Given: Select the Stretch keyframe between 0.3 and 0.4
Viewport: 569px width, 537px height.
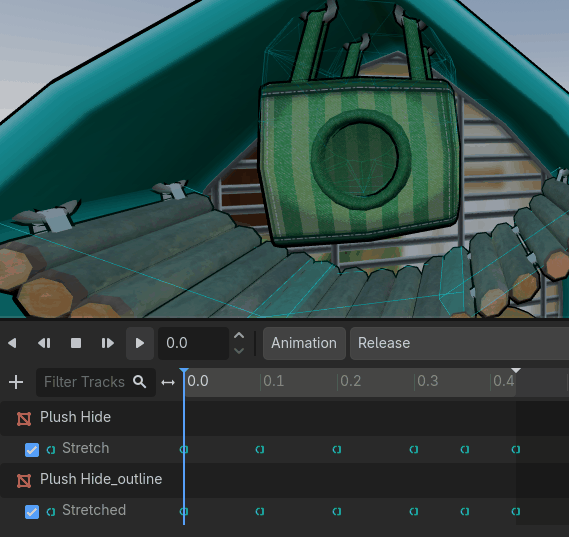Looking at the screenshot, I should coord(465,450).
